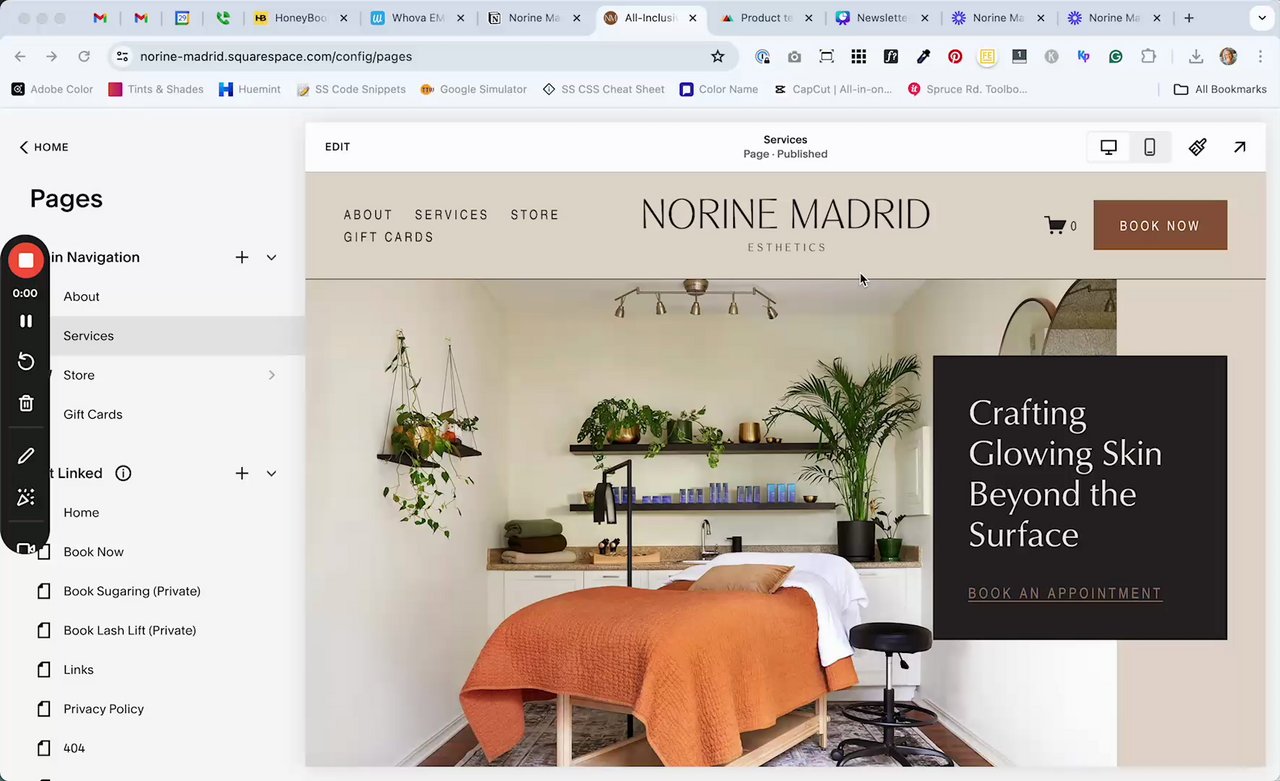The image size is (1280, 781).
Task: Click BOOK AN APPOINTMENT link
Action: [1065, 593]
